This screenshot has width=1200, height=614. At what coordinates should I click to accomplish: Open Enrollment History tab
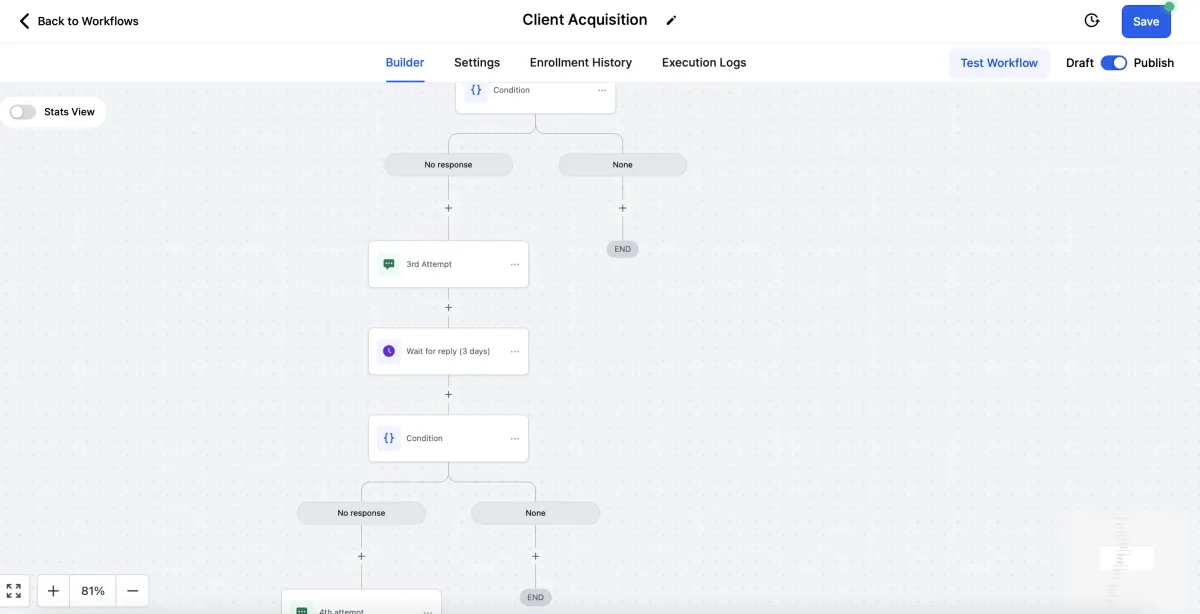coord(581,62)
